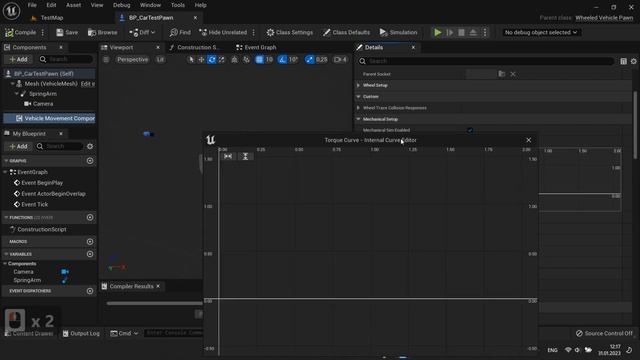Select the SpringArm component
640x360 pixels.
(42, 94)
